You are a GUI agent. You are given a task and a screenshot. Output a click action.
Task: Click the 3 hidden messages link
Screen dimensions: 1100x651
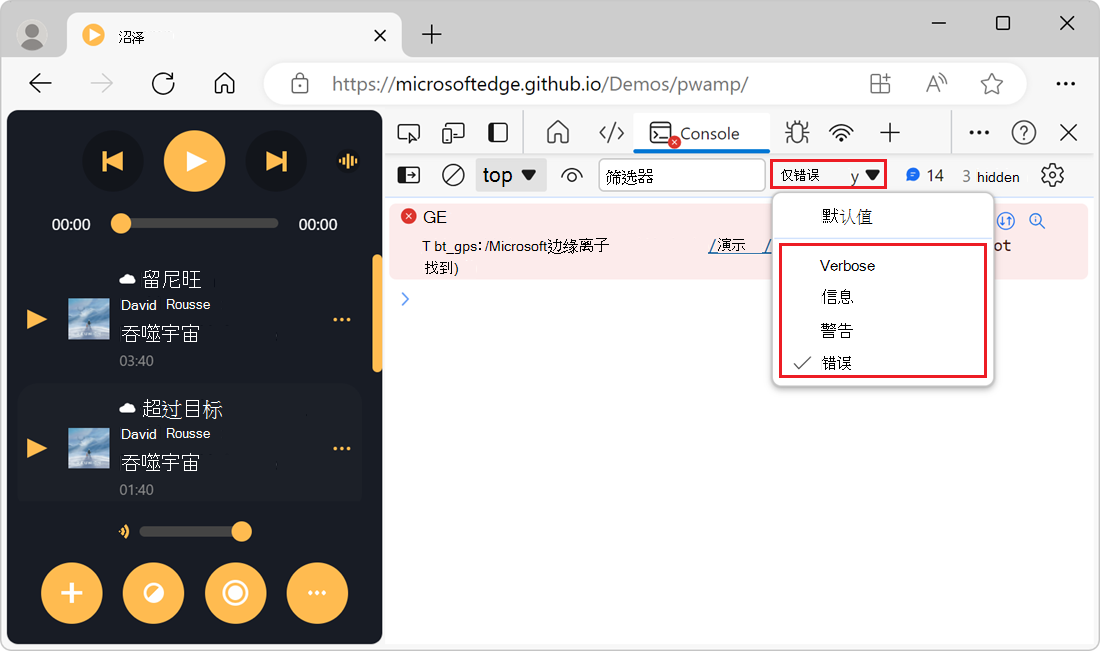pyautogui.click(x=990, y=175)
